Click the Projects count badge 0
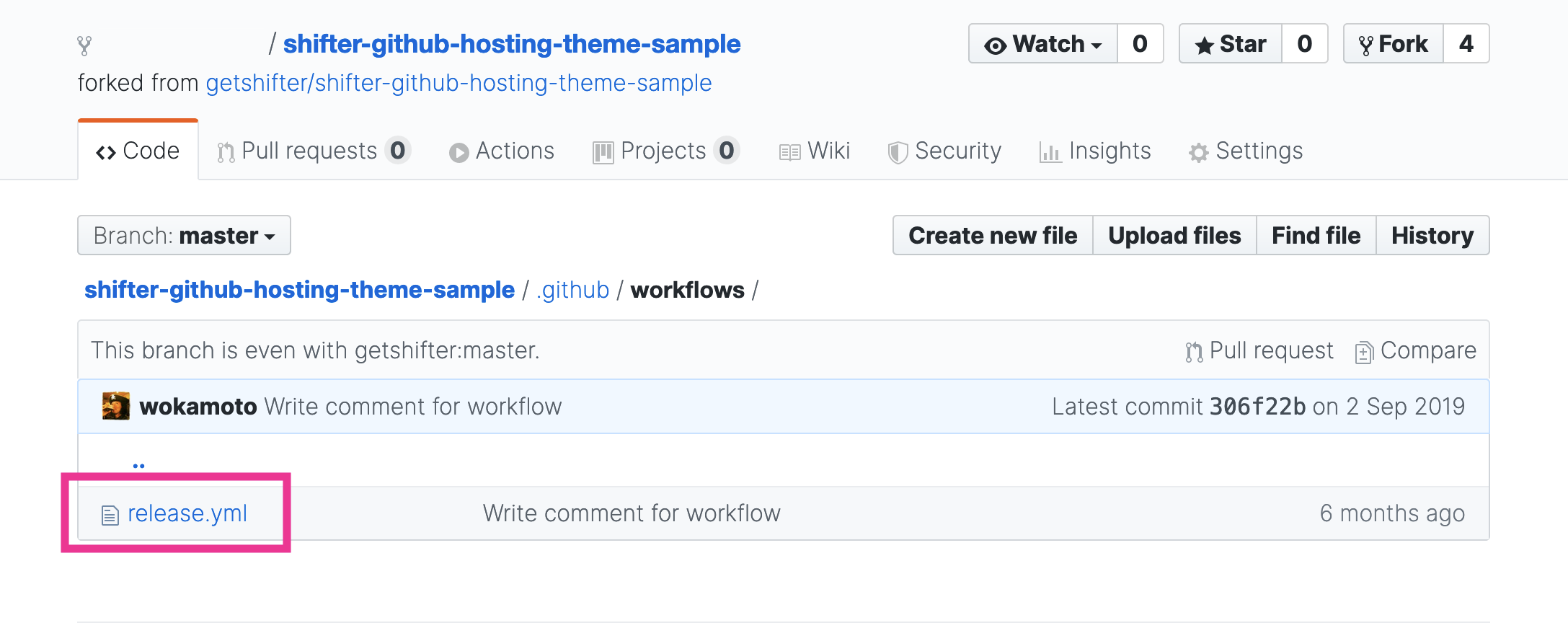Viewport: 1568px width, 628px height. (x=727, y=150)
